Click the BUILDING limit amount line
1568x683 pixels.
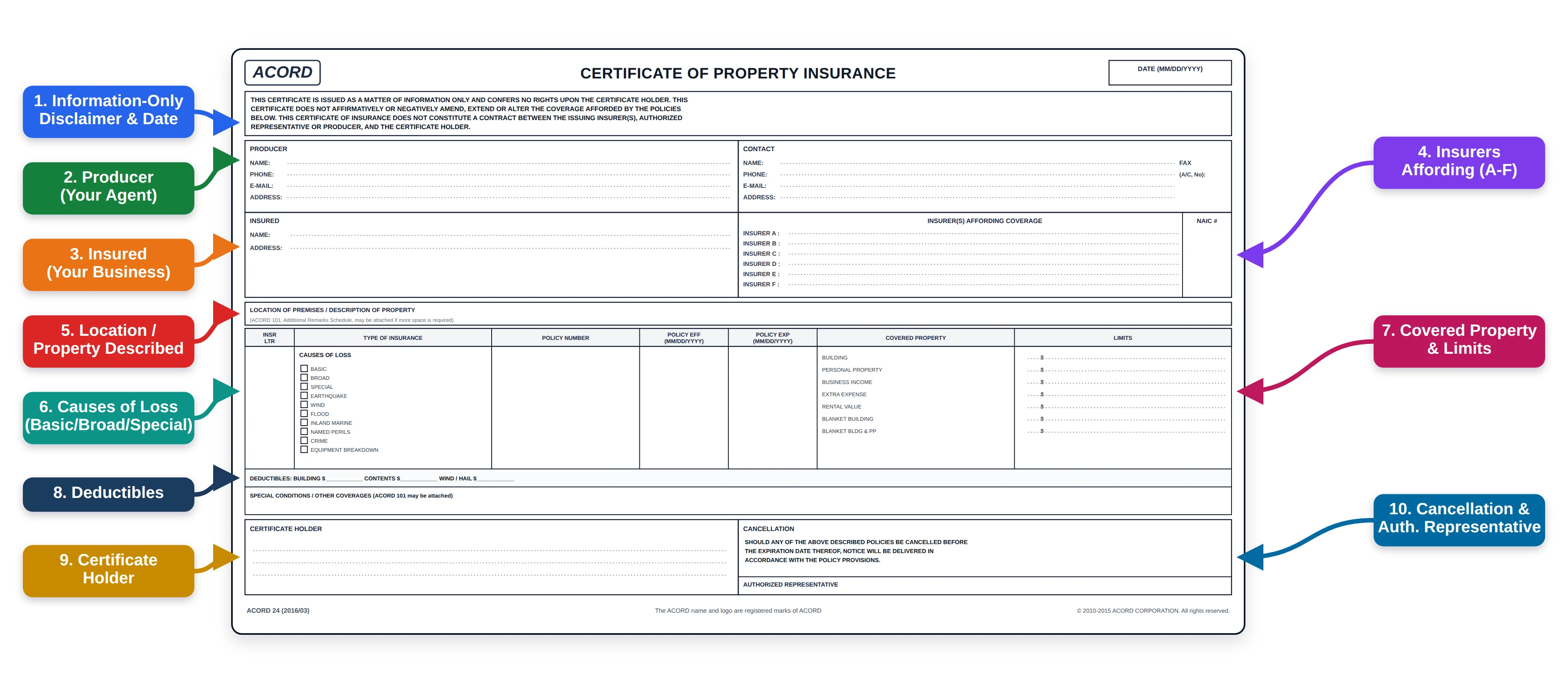[1125, 358]
